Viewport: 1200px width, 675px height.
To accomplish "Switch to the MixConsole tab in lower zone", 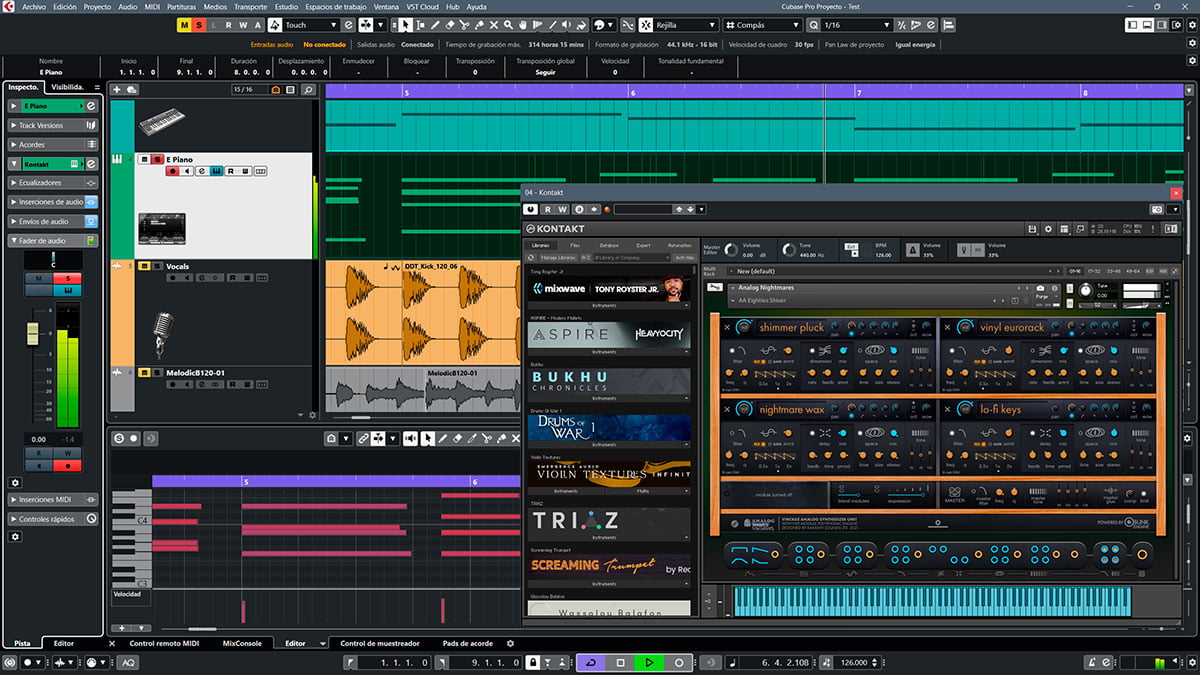I will click(242, 643).
